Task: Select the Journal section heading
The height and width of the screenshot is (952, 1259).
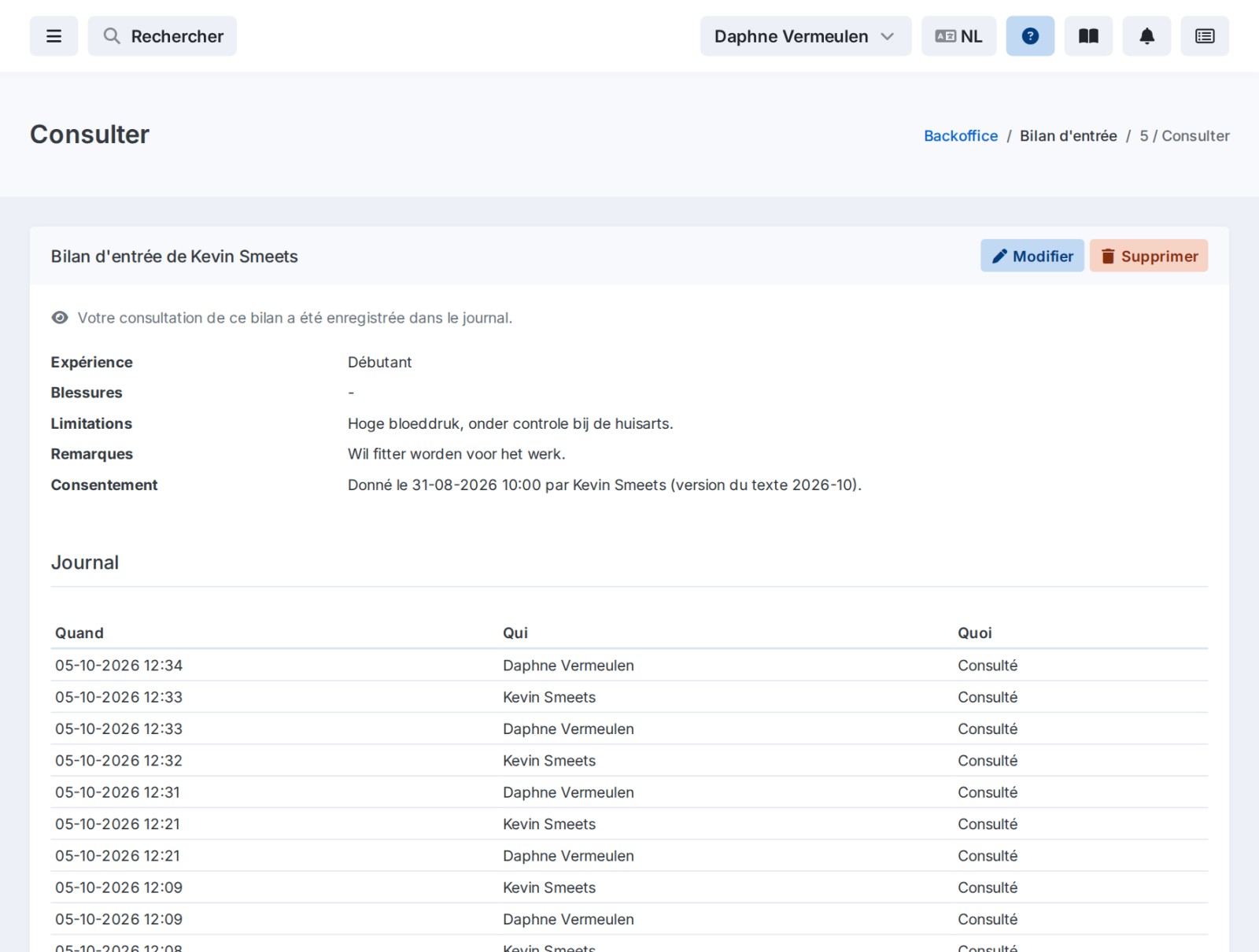Action: pos(85,563)
